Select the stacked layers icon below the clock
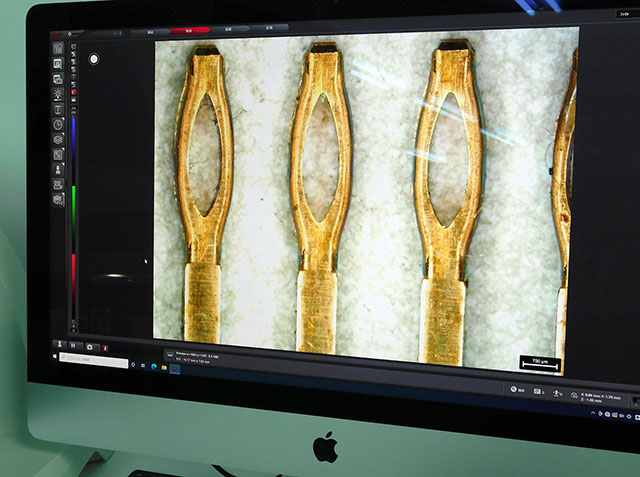This screenshot has width=640, height=477. pyautogui.click(x=58, y=140)
